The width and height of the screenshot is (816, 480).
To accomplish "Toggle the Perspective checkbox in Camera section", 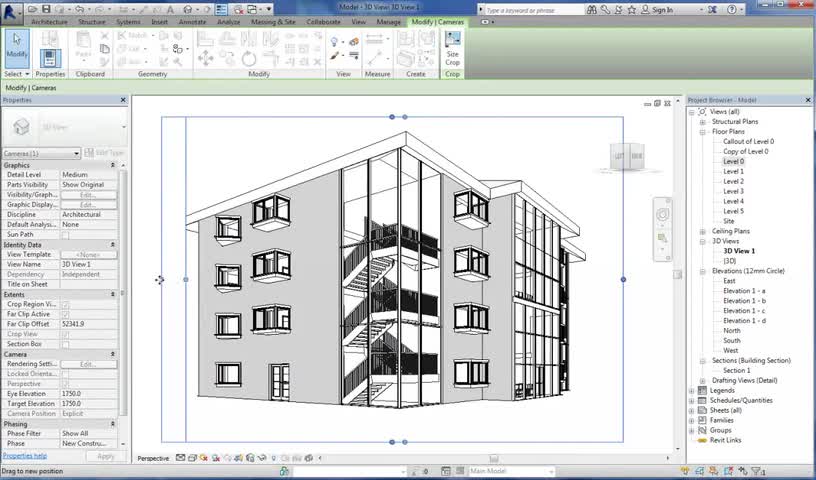I will pyautogui.click(x=65, y=384).
